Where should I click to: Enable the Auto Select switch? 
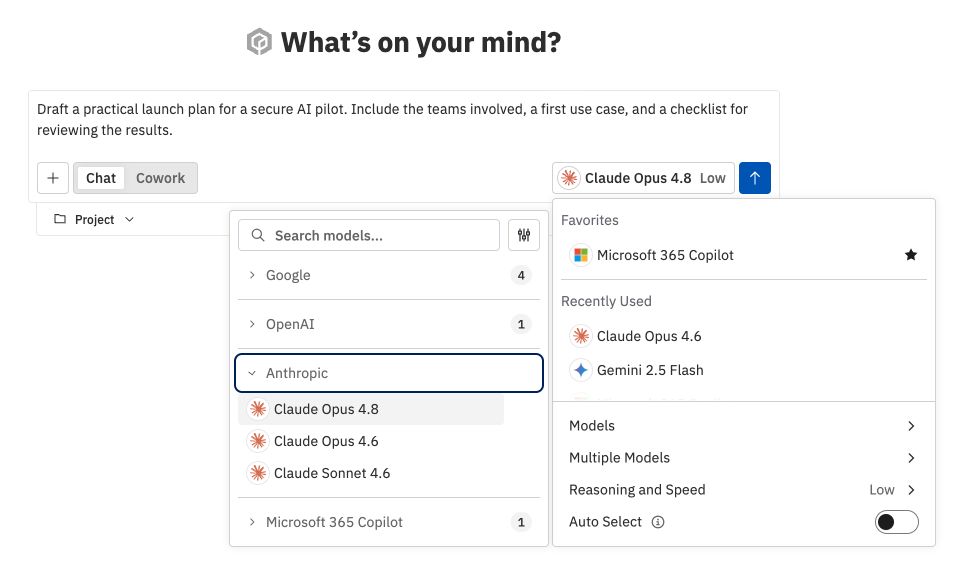tap(896, 522)
